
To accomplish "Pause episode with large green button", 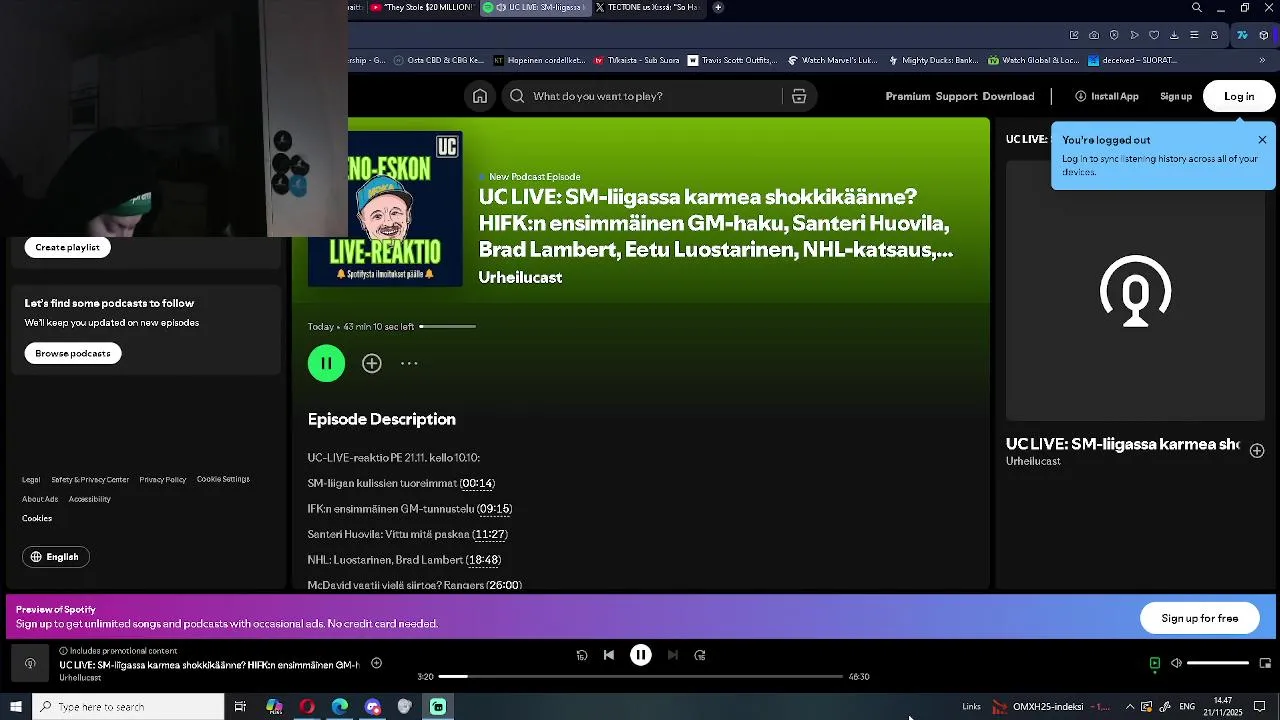I will (326, 364).
